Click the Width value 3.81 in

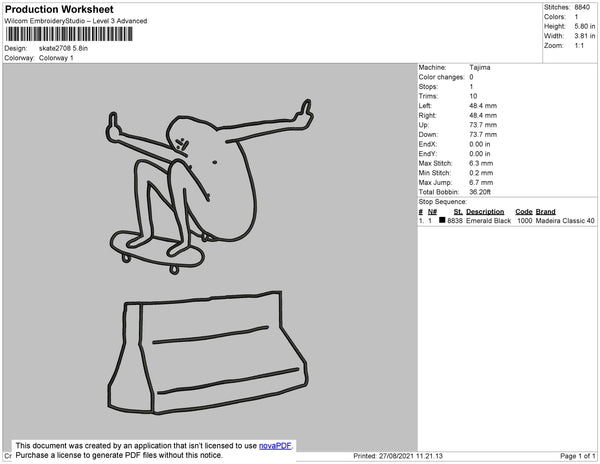(585, 36)
